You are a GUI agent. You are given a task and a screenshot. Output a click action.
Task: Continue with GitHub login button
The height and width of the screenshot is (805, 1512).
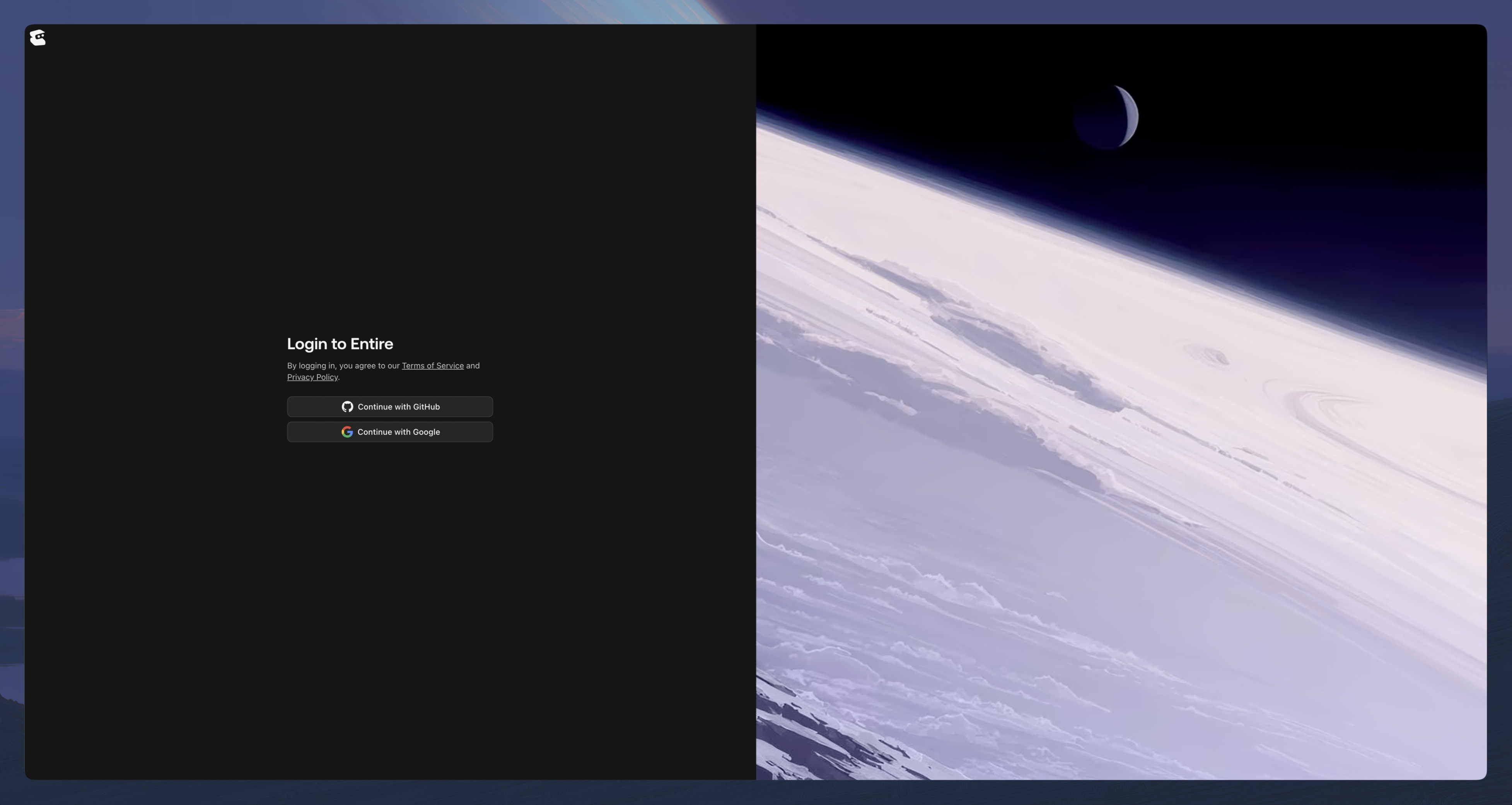click(x=390, y=407)
